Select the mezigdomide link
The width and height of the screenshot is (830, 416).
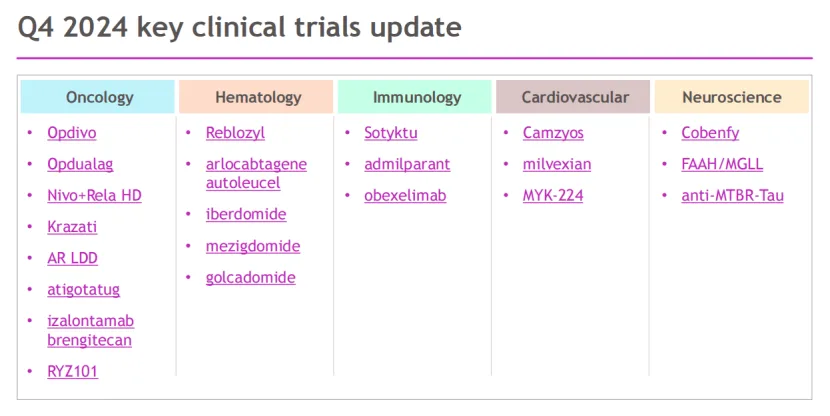click(253, 246)
